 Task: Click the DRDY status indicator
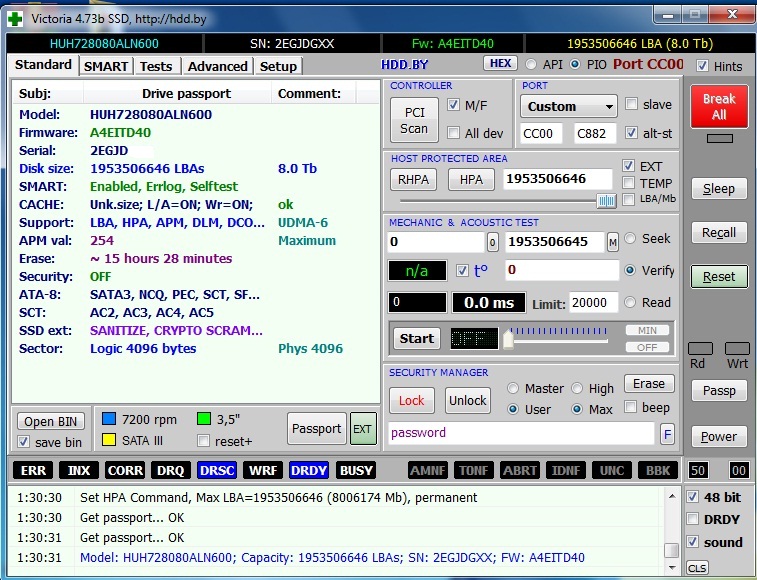(309, 470)
